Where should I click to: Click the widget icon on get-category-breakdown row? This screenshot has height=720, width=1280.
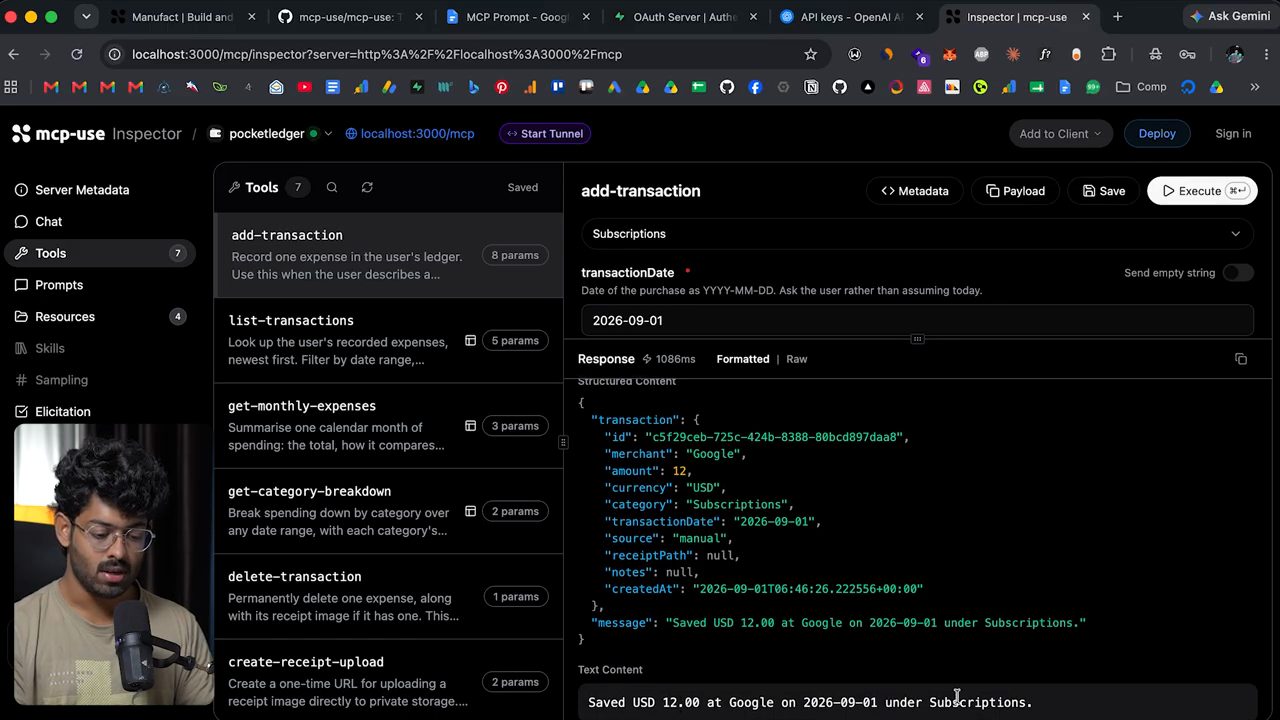point(470,511)
